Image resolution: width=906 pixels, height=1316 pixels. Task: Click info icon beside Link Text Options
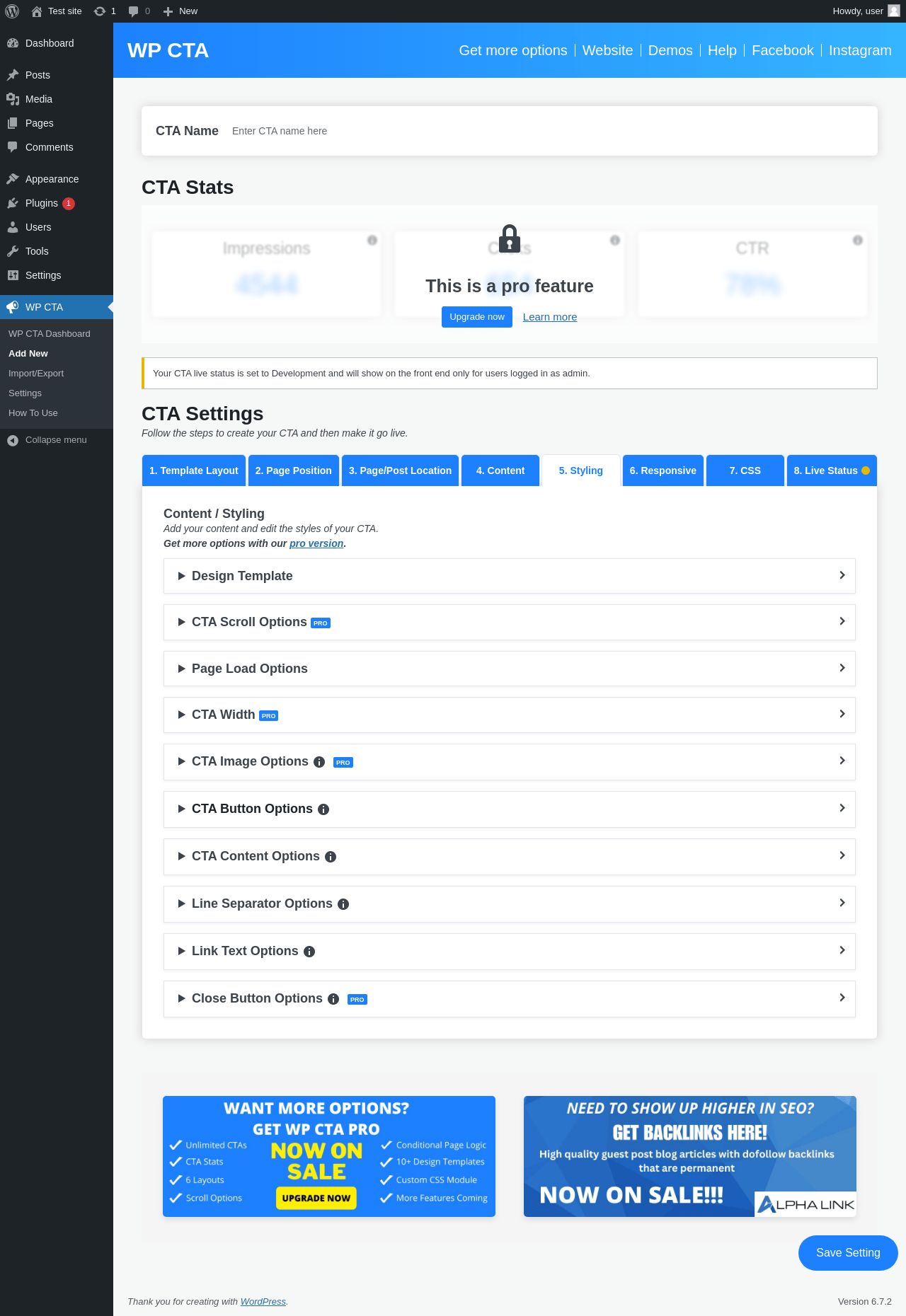coord(309,952)
